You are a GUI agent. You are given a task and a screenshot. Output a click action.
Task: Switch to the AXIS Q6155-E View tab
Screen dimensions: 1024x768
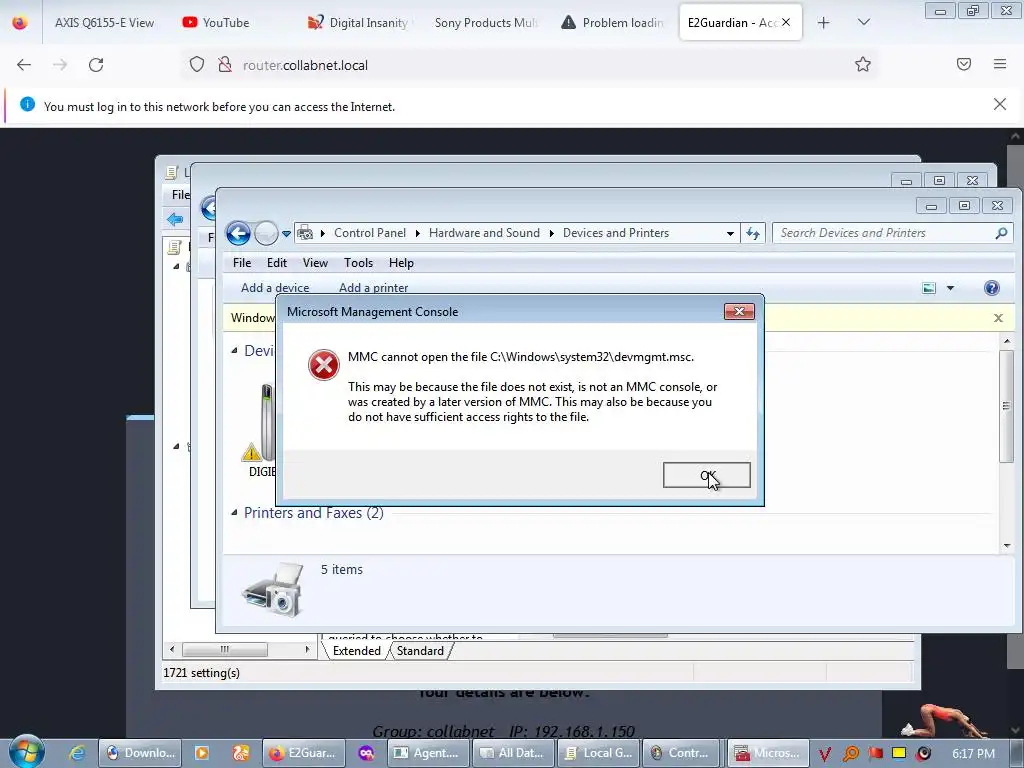point(104,23)
